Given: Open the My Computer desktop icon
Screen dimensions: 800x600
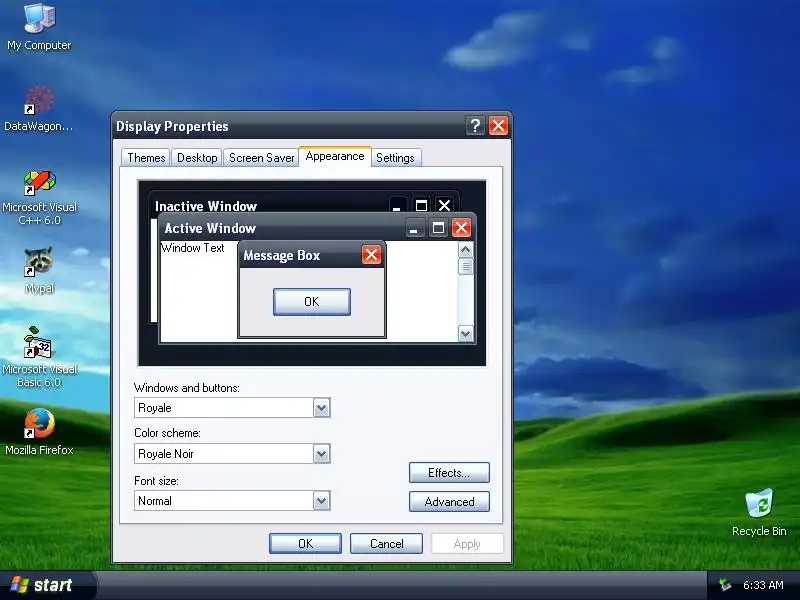Looking at the screenshot, I should 39,27.
